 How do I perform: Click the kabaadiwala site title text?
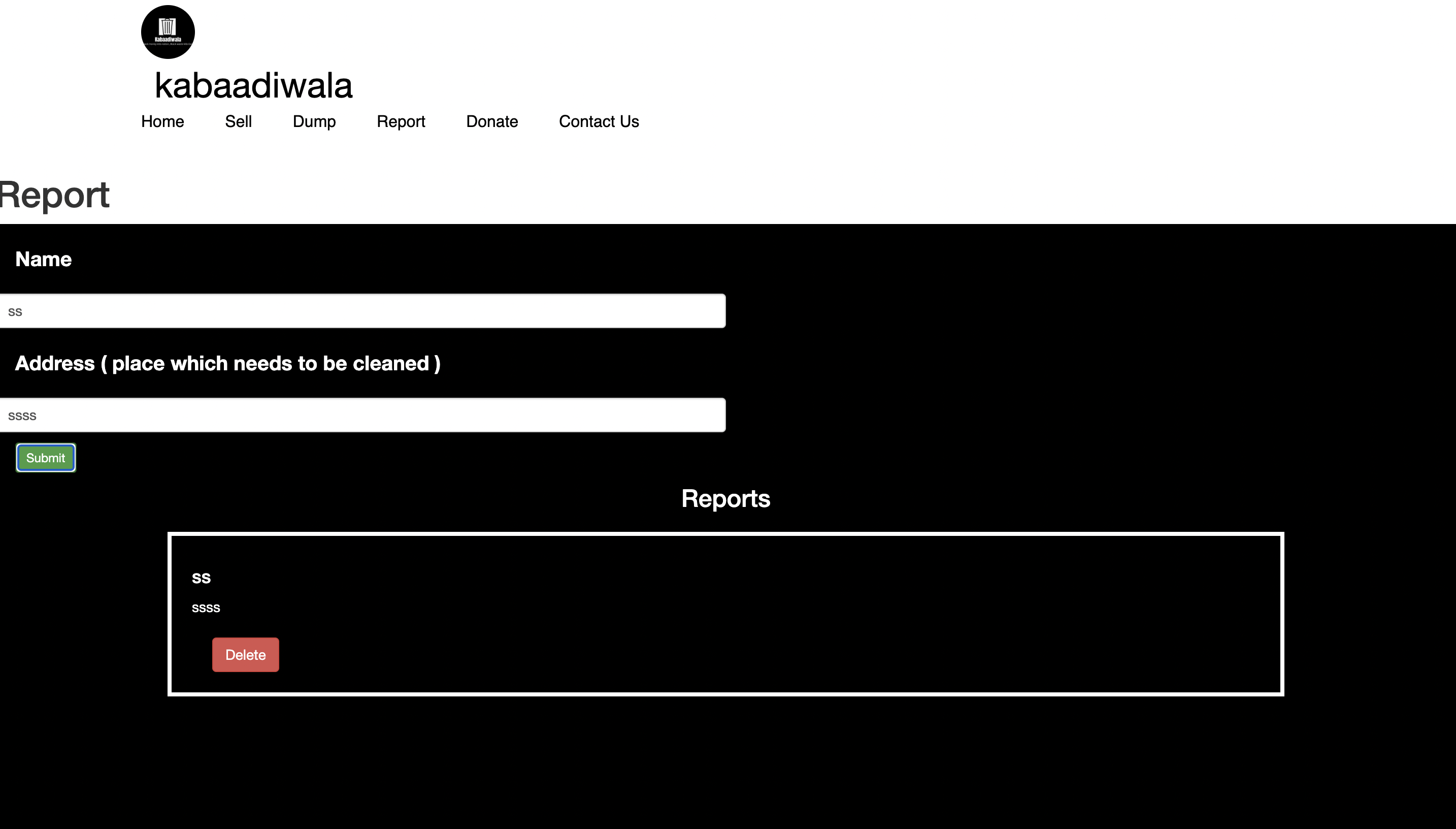pyautogui.click(x=253, y=85)
